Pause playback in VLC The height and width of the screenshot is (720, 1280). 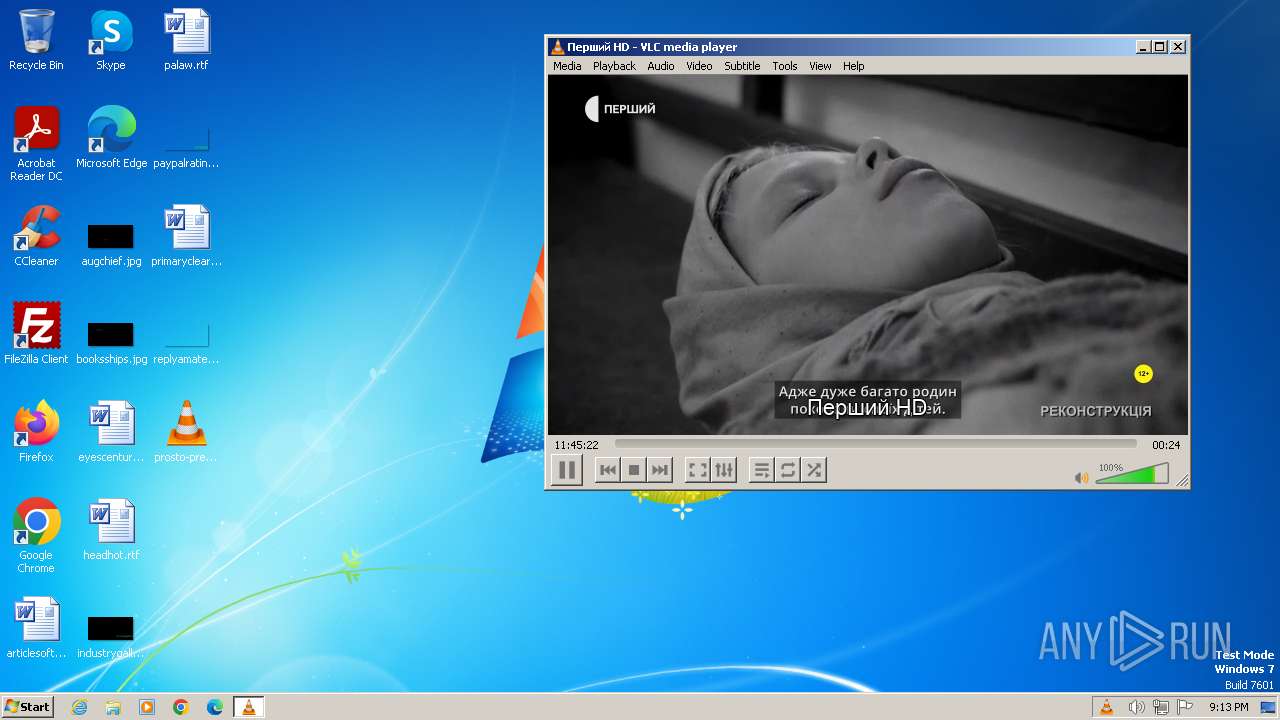(566, 470)
